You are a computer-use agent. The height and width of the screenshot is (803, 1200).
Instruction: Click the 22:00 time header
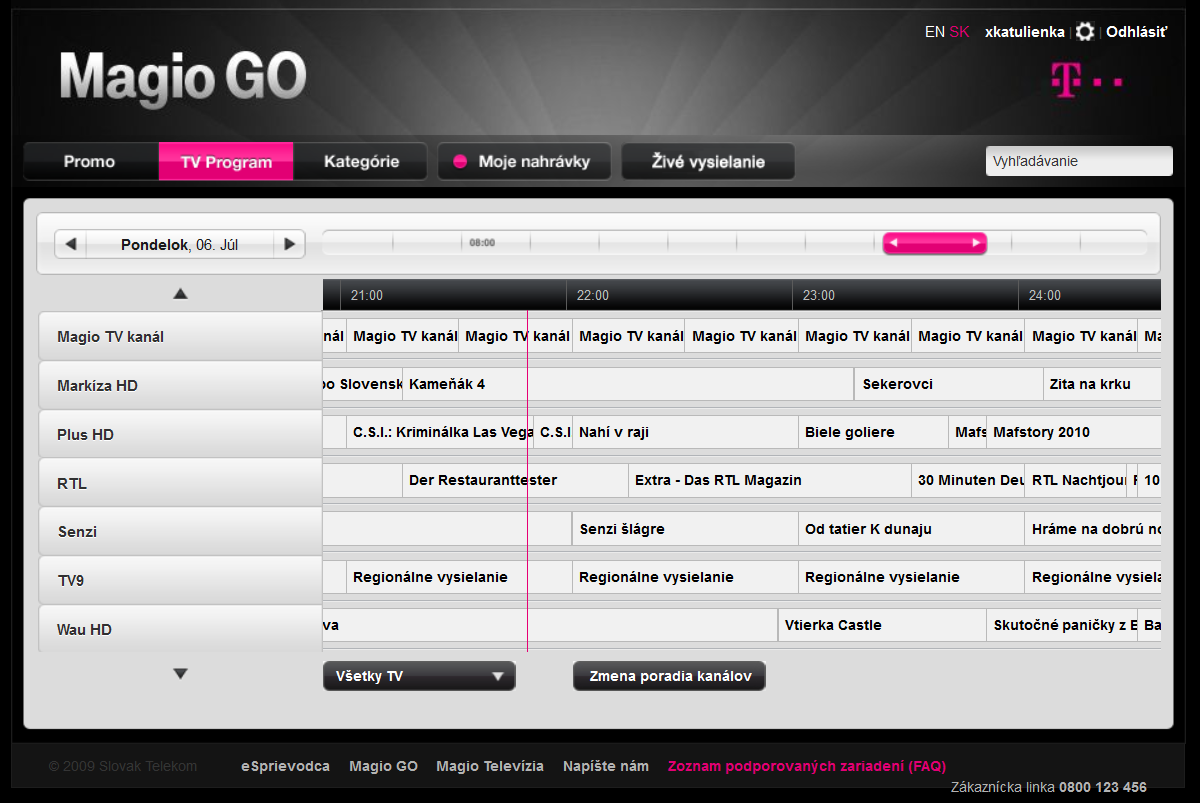pos(593,295)
